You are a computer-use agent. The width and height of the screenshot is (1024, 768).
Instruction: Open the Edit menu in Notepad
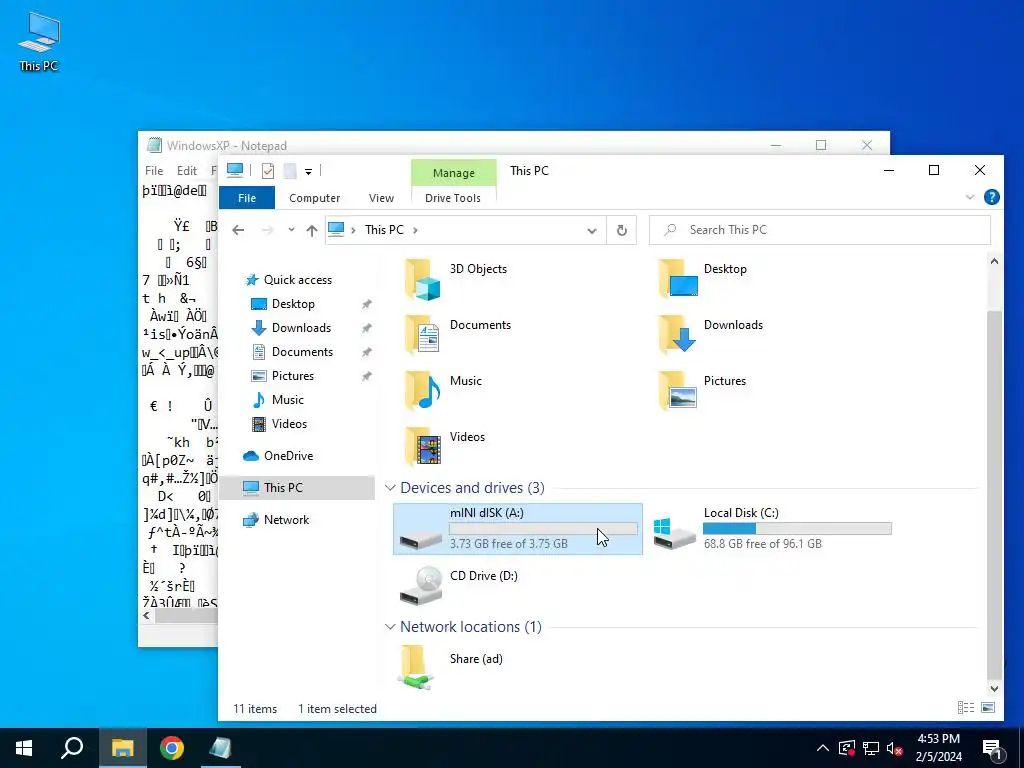click(187, 170)
